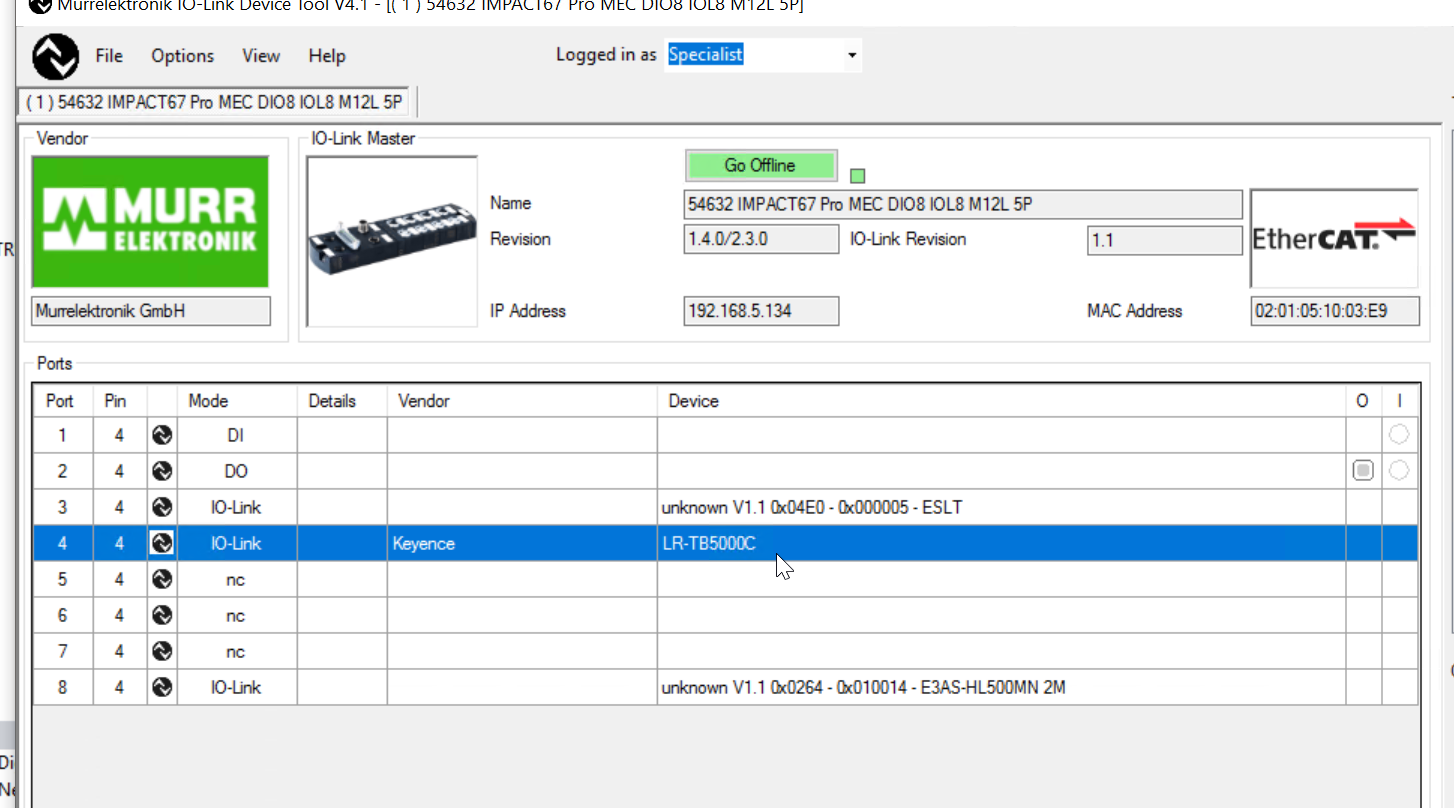This screenshot has height=808, width=1454.
Task: Click the O column header
Action: (x=1363, y=401)
